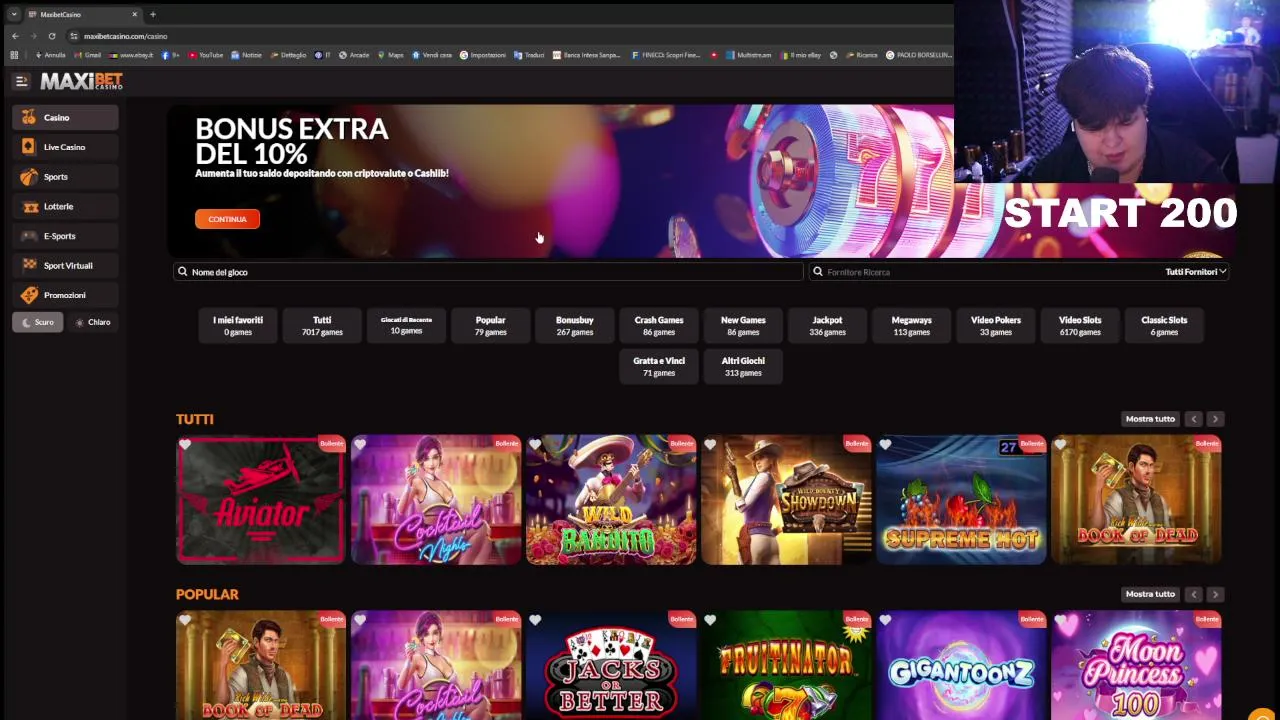The height and width of the screenshot is (720, 1280).
Task: Select Video Slots category
Action: point(1080,325)
